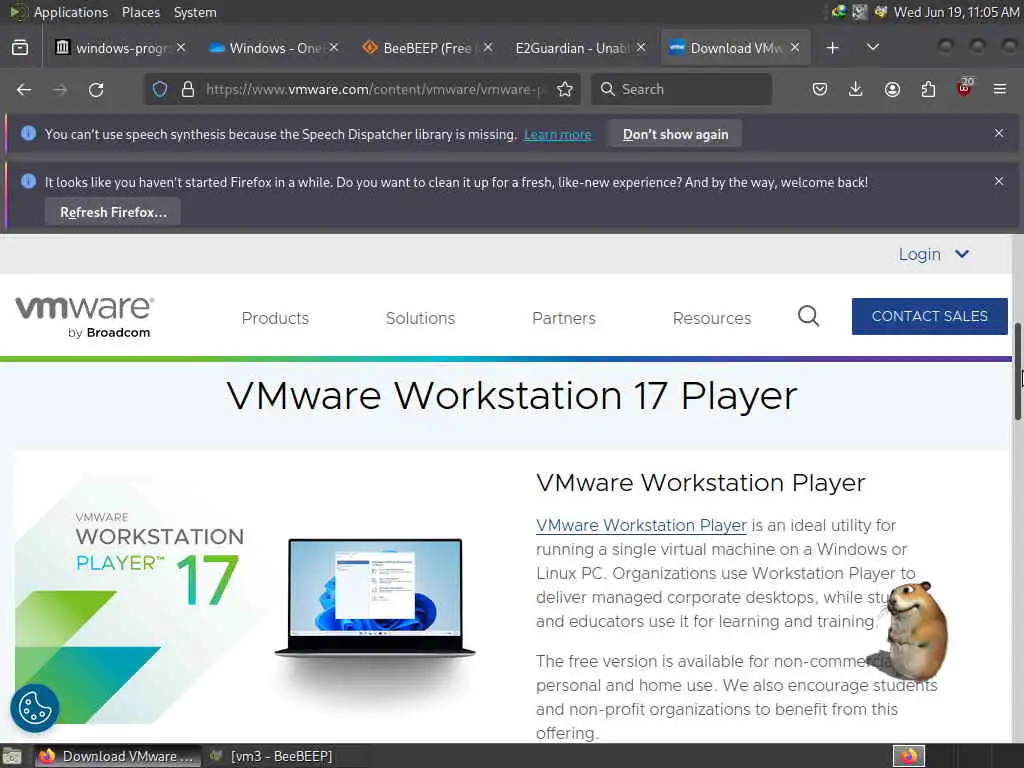
Task: Click the page vertical scrollbar thumb
Action: [x=1017, y=371]
